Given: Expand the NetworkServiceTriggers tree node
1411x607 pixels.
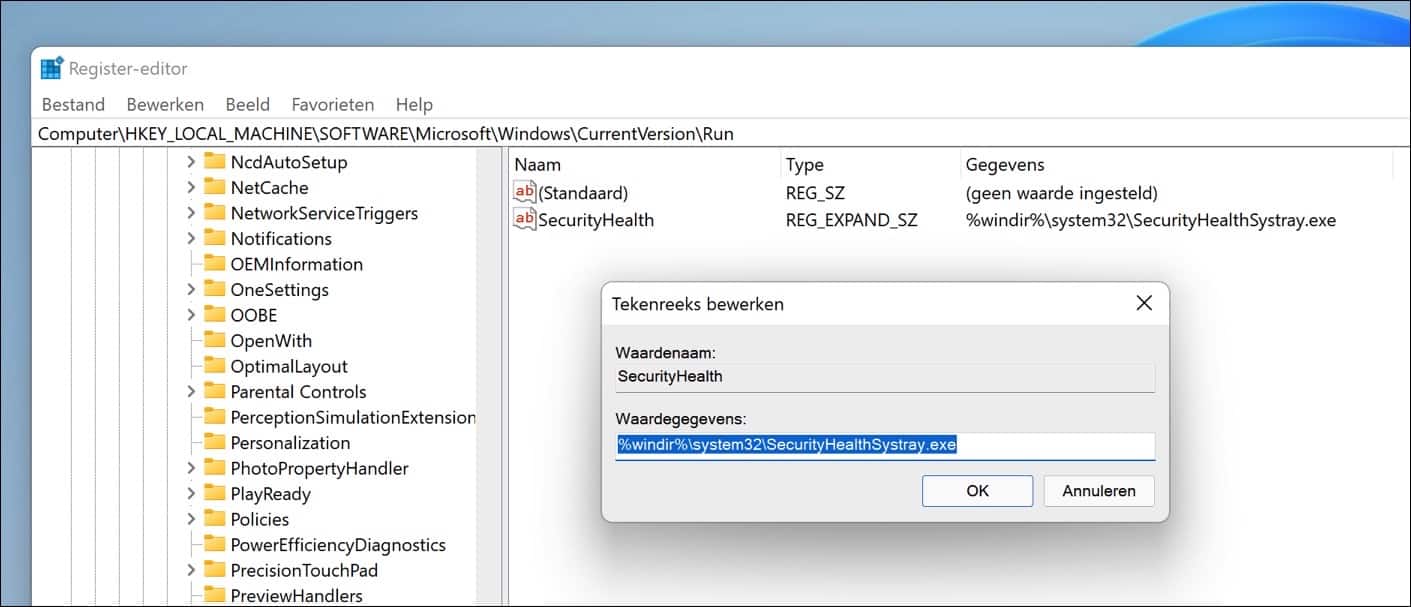Looking at the screenshot, I should 190,212.
